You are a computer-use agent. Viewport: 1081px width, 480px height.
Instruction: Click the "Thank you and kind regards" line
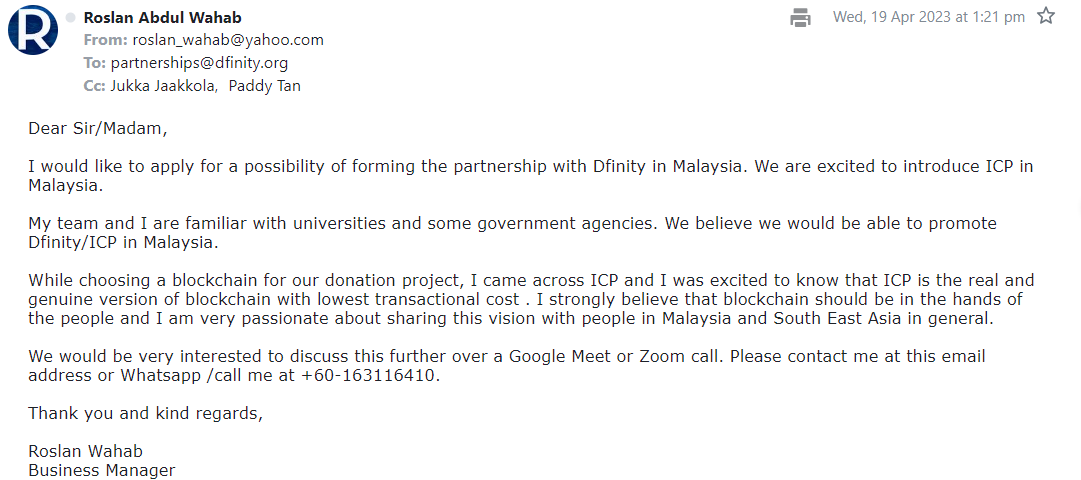click(145, 413)
